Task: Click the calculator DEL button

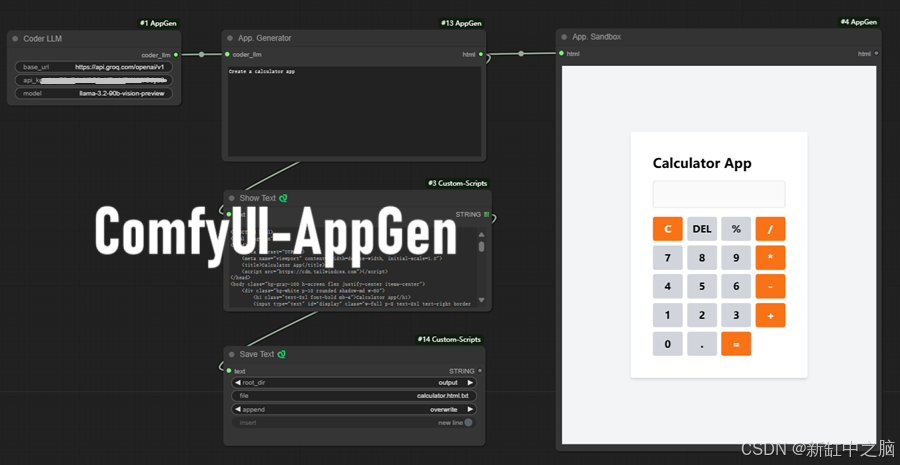Action: (702, 229)
